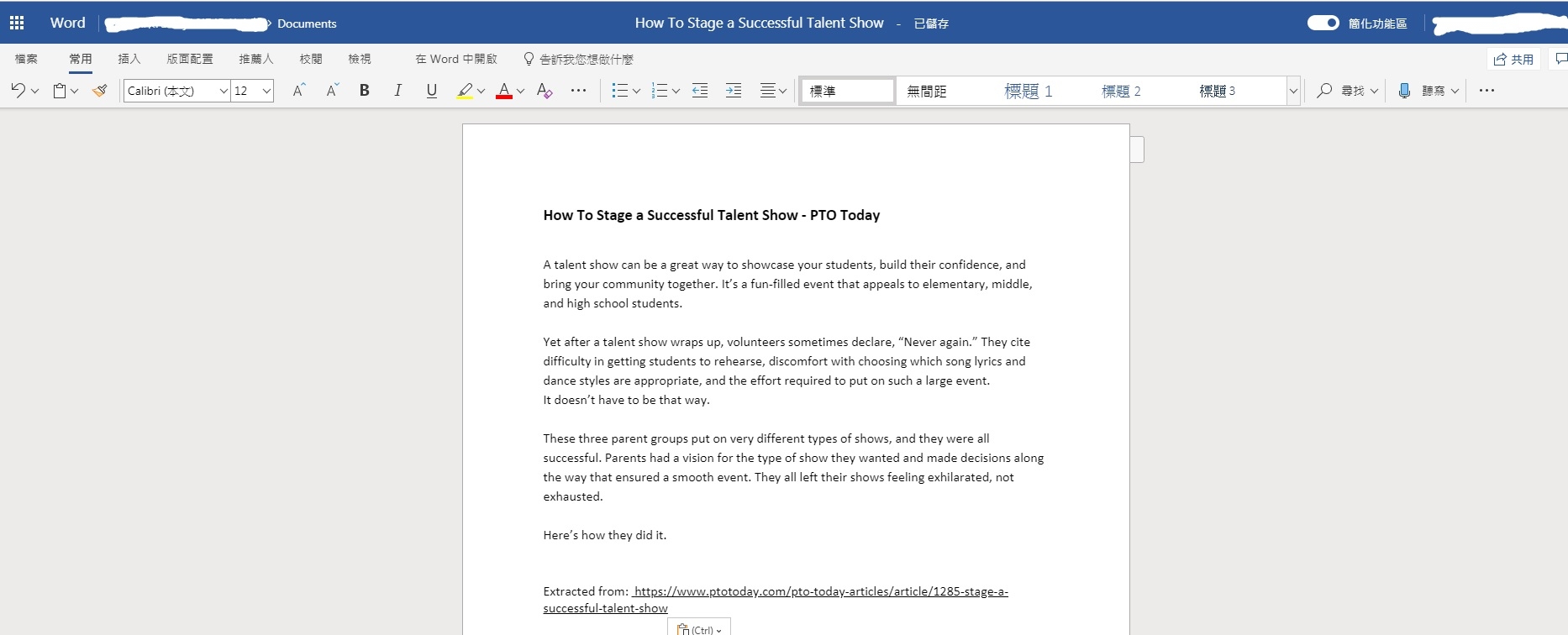The width and height of the screenshot is (1568, 635).
Task: Click the 共用 (Share) button
Action: coord(1513,59)
